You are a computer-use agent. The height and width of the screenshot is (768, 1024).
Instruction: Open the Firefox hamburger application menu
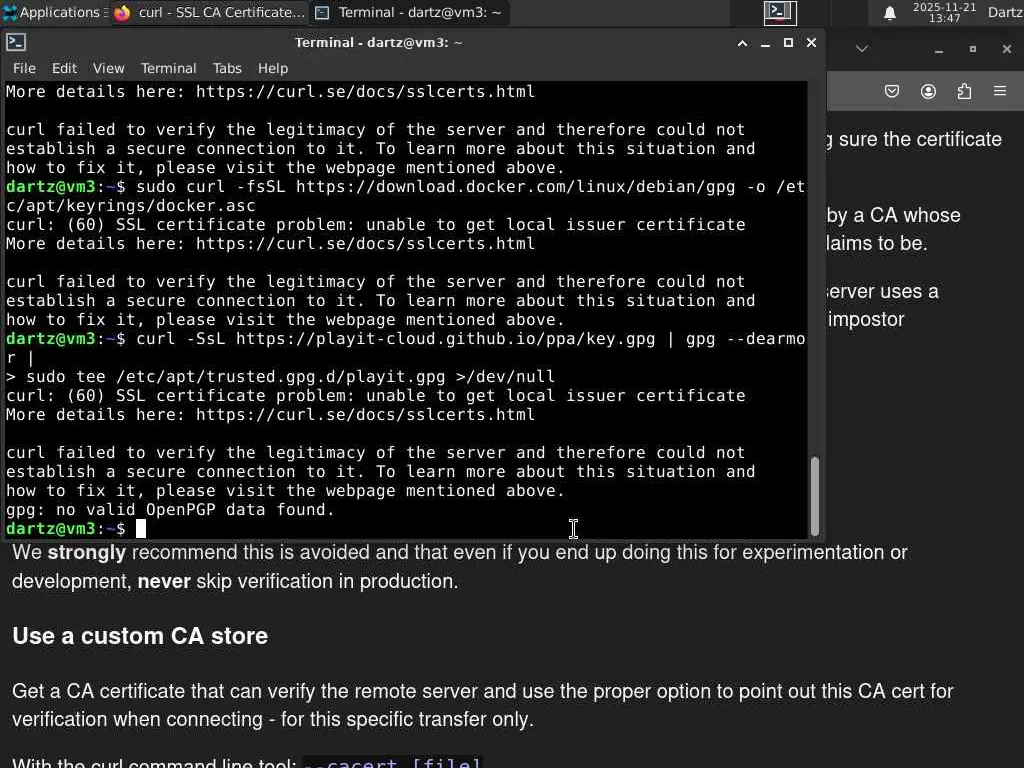[1000, 91]
